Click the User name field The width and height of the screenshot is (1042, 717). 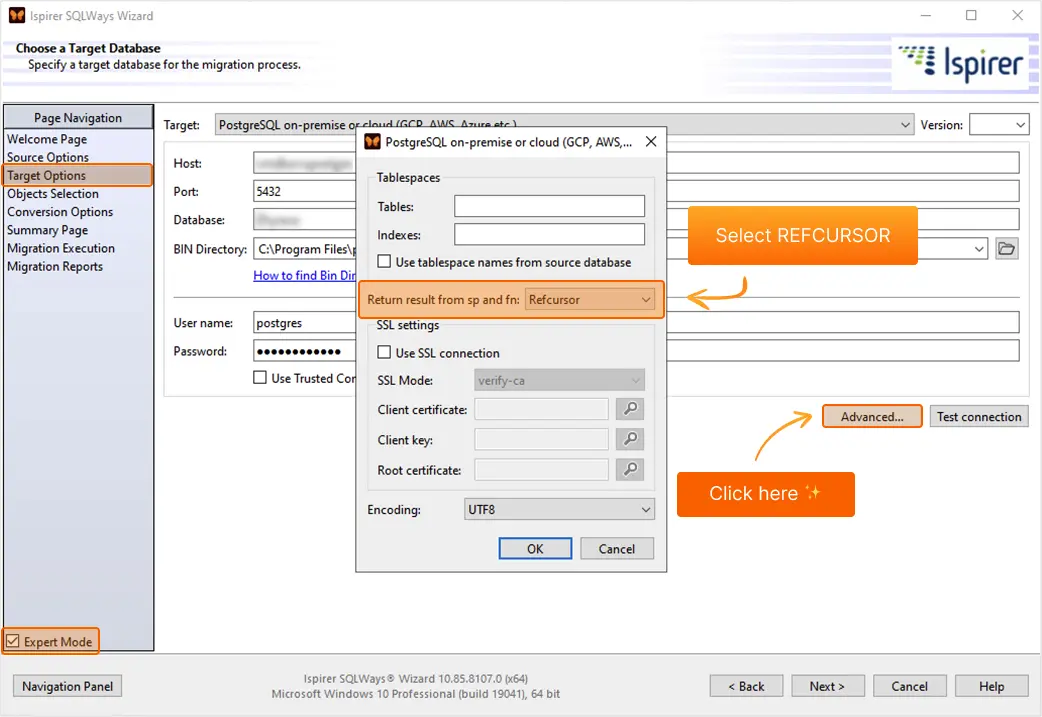tap(304, 323)
